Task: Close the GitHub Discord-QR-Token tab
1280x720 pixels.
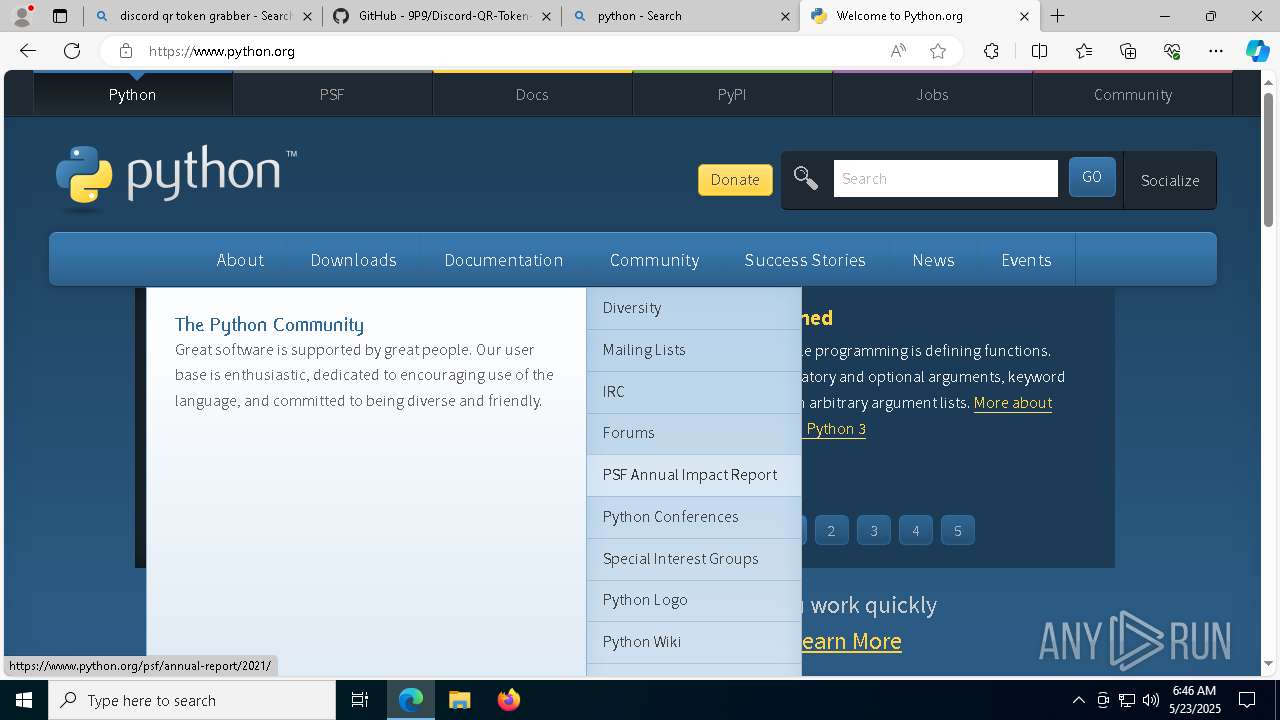Action: point(546,16)
